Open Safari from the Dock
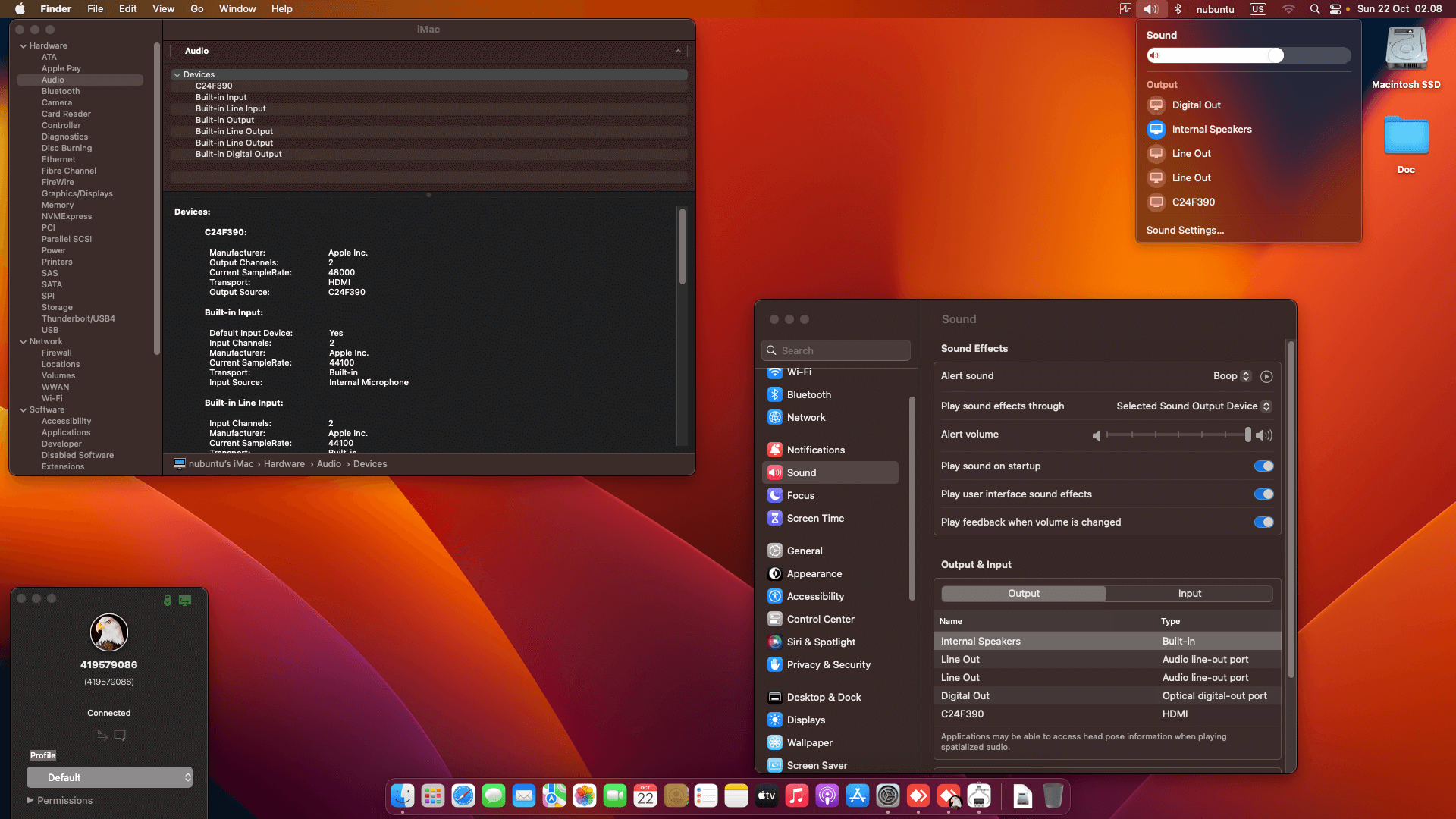This screenshot has height=819, width=1456. click(463, 795)
